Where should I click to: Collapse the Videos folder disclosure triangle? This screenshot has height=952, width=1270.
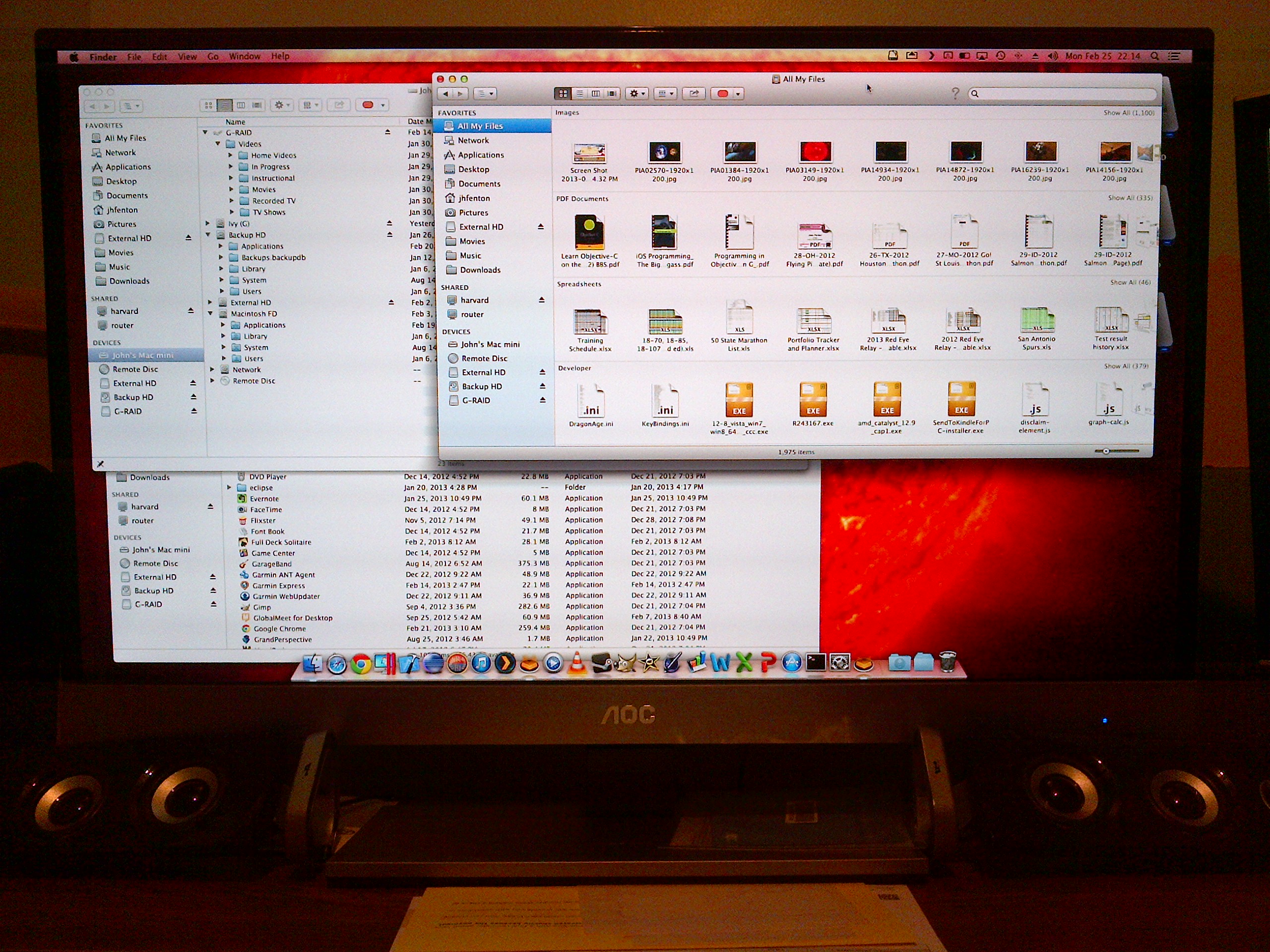(x=218, y=144)
